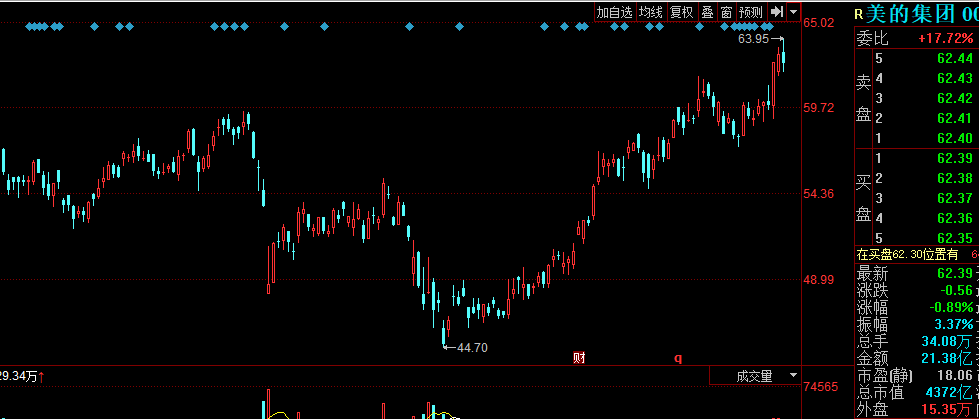Screen dimensions: 979x419
Task: Click the R margin-trading badge icon
Action: [858, 14]
